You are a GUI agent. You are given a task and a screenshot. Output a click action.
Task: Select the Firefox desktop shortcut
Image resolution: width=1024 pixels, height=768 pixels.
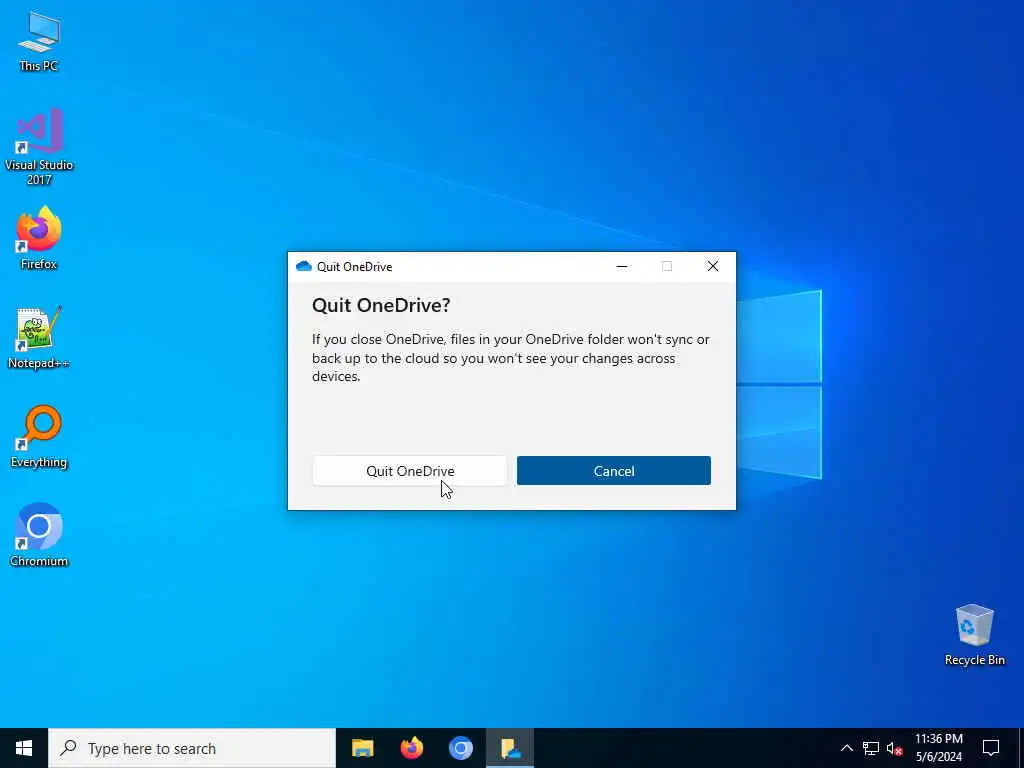tap(39, 238)
